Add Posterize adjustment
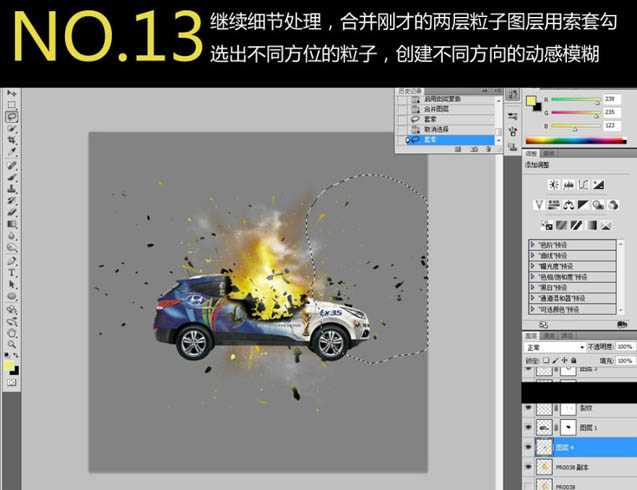This screenshot has height=490, width=637. pyautogui.click(x=561, y=225)
